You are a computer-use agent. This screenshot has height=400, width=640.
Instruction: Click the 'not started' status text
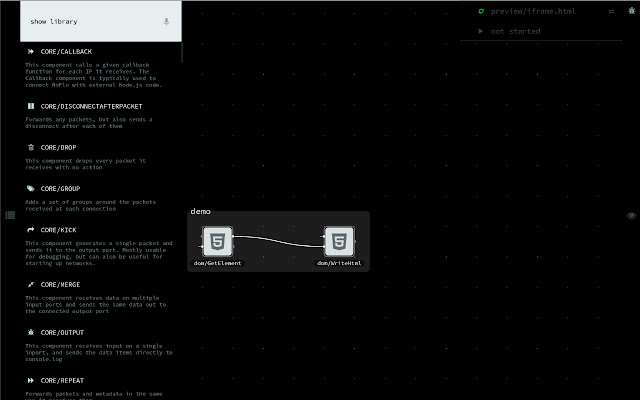516,31
